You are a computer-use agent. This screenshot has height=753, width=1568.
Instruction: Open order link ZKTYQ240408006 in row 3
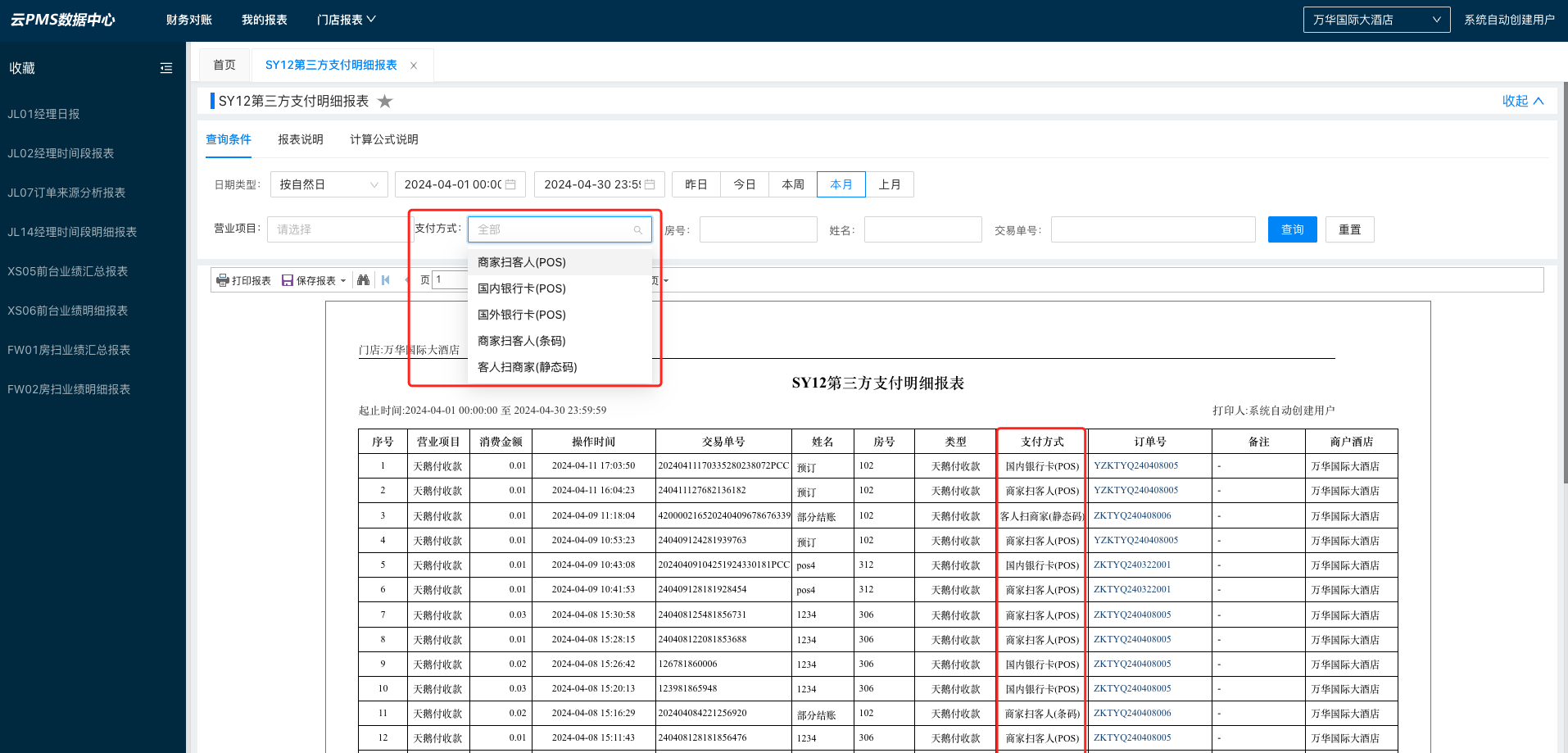pyautogui.click(x=1132, y=515)
